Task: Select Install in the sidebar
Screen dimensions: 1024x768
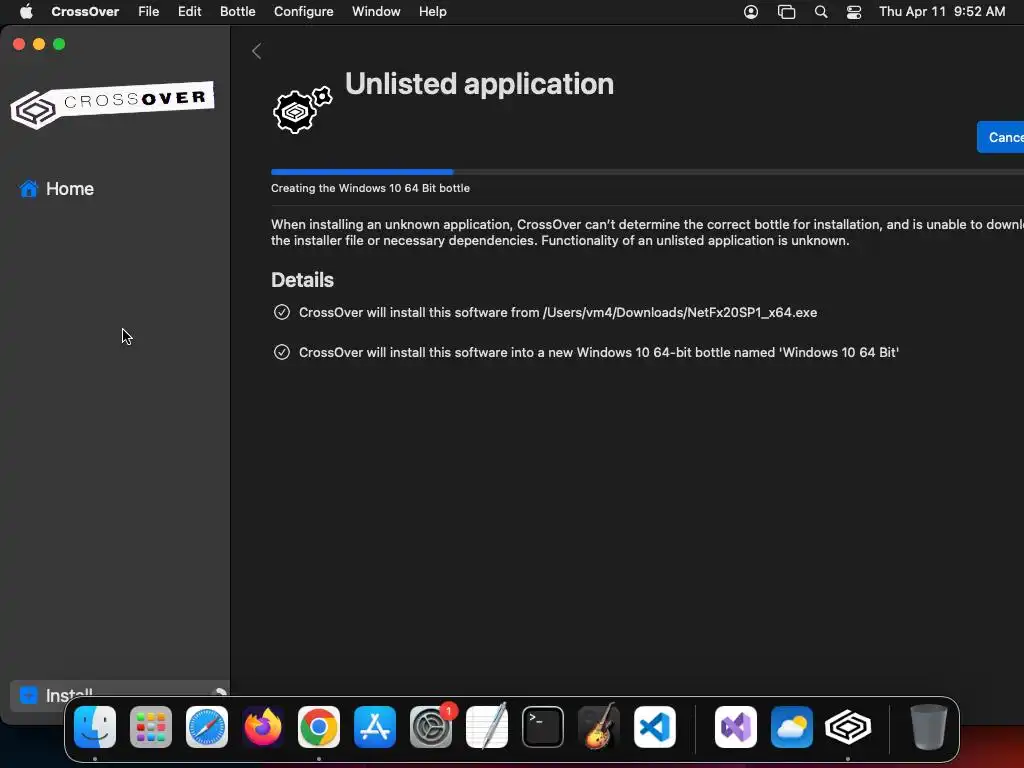Action: pyautogui.click(x=119, y=696)
